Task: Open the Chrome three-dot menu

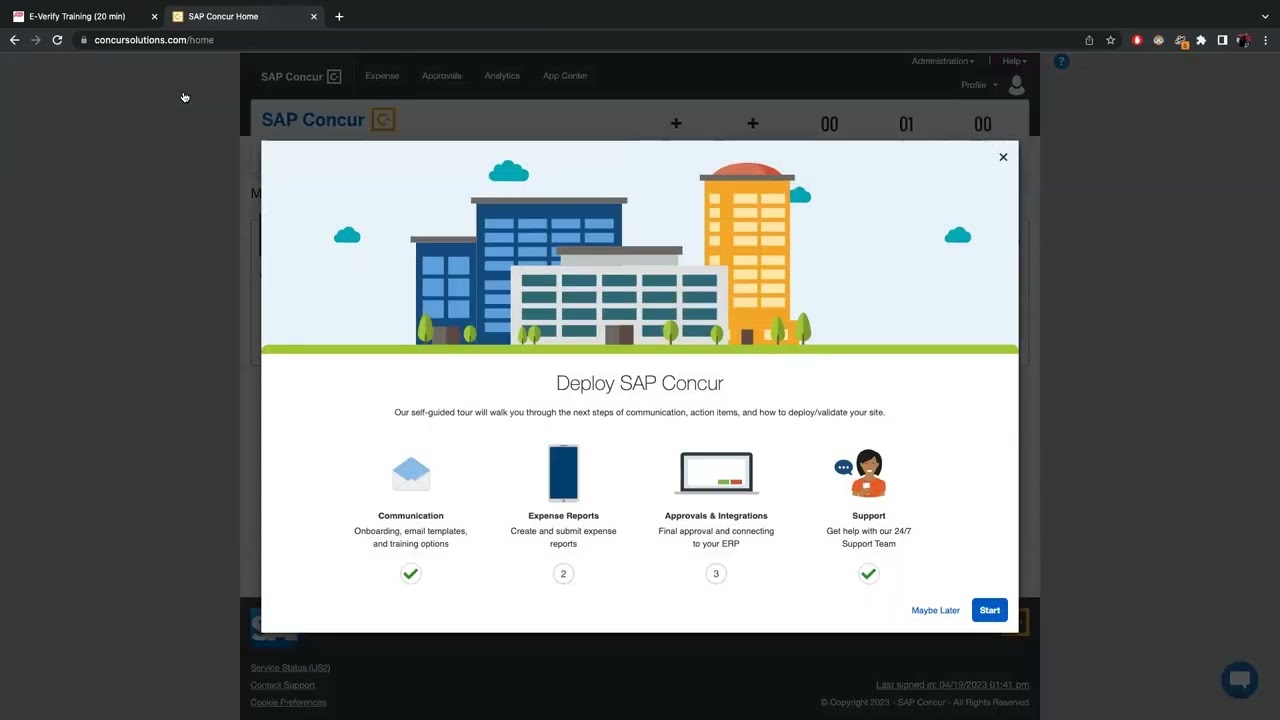Action: point(1265,40)
